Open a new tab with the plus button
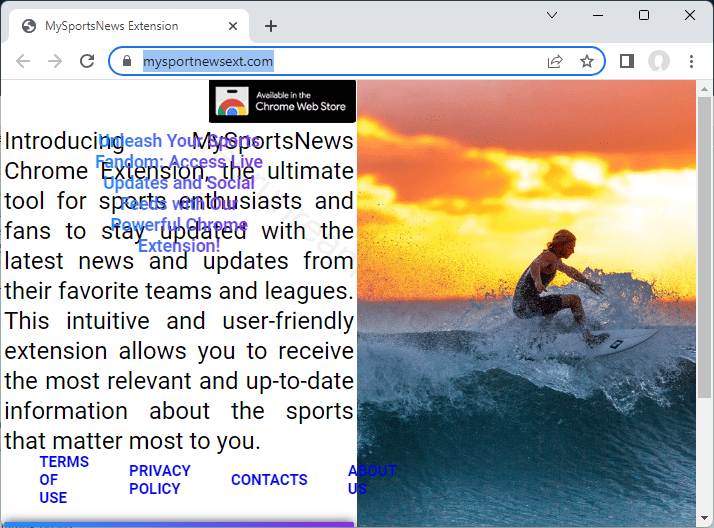Viewport: 714px width, 528px height. click(271, 26)
